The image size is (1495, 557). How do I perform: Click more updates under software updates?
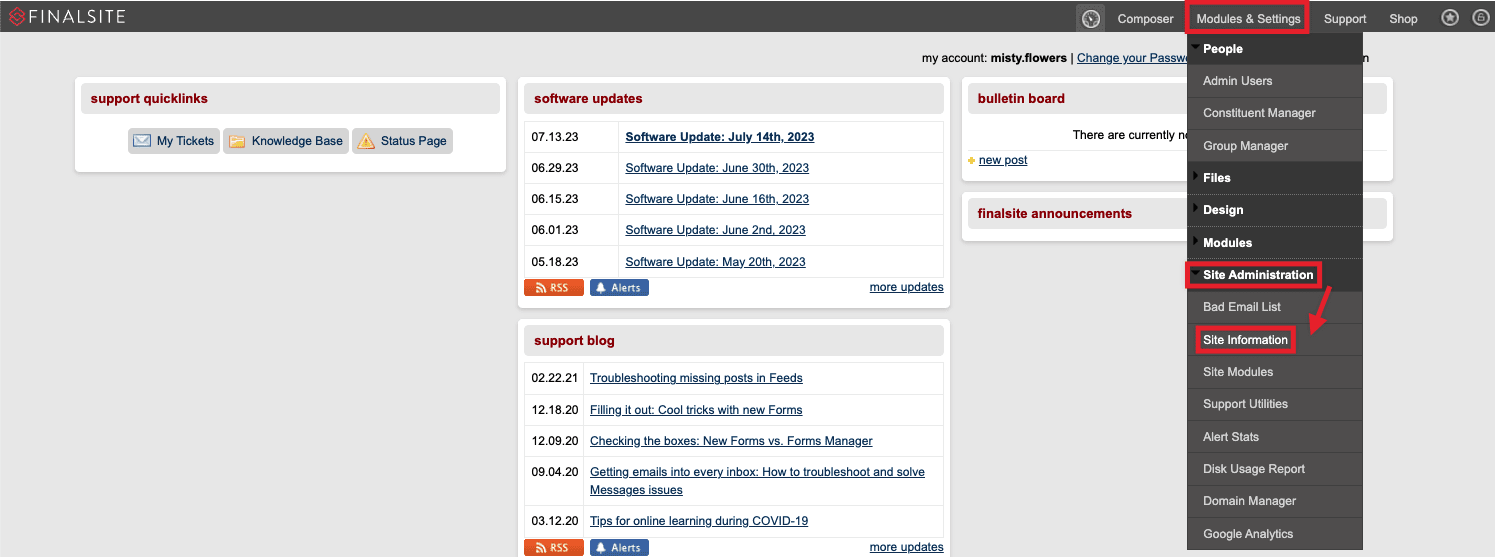[x=906, y=287]
